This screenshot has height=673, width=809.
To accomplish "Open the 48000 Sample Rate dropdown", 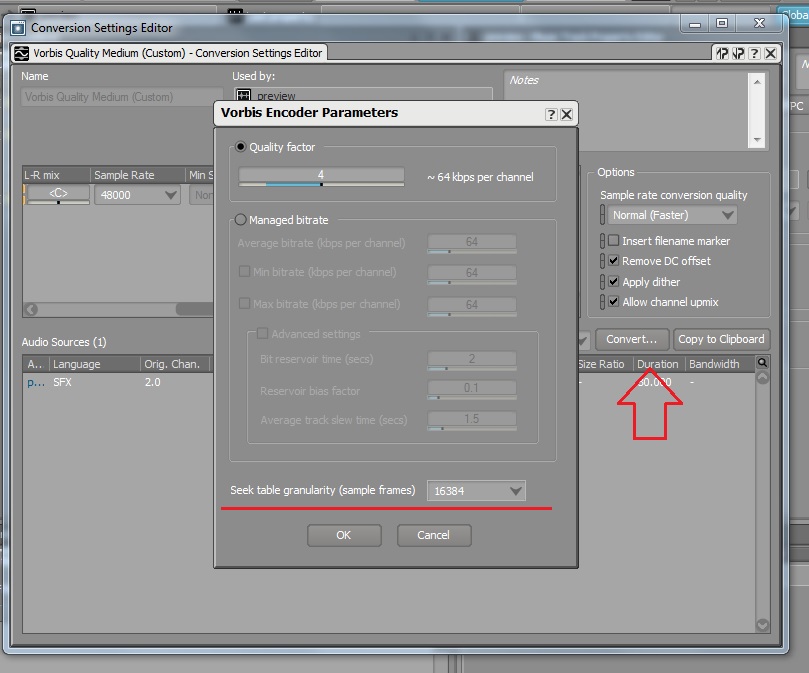I will 137,195.
